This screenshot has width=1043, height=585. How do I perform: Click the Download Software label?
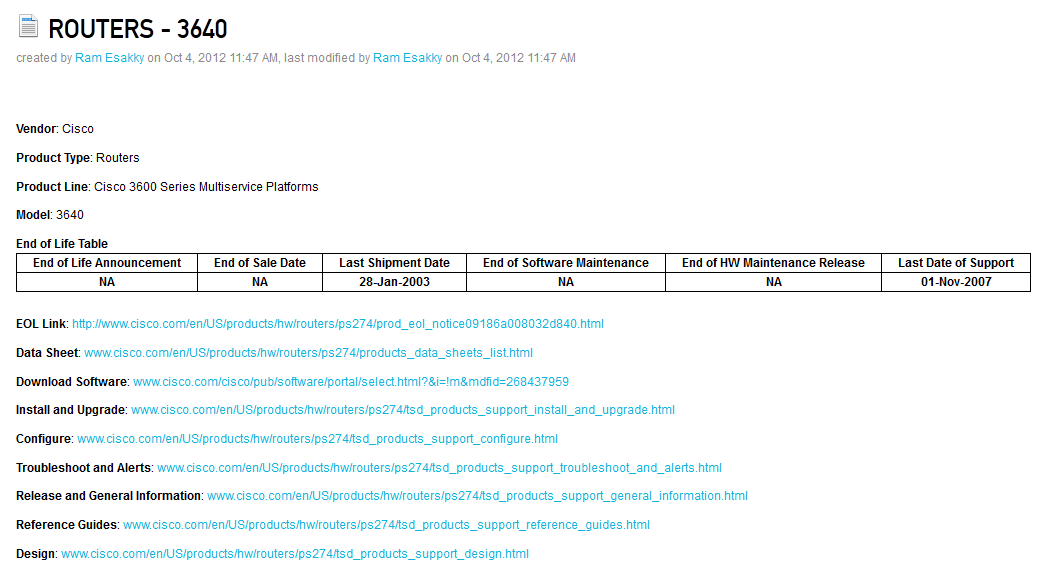[72, 382]
